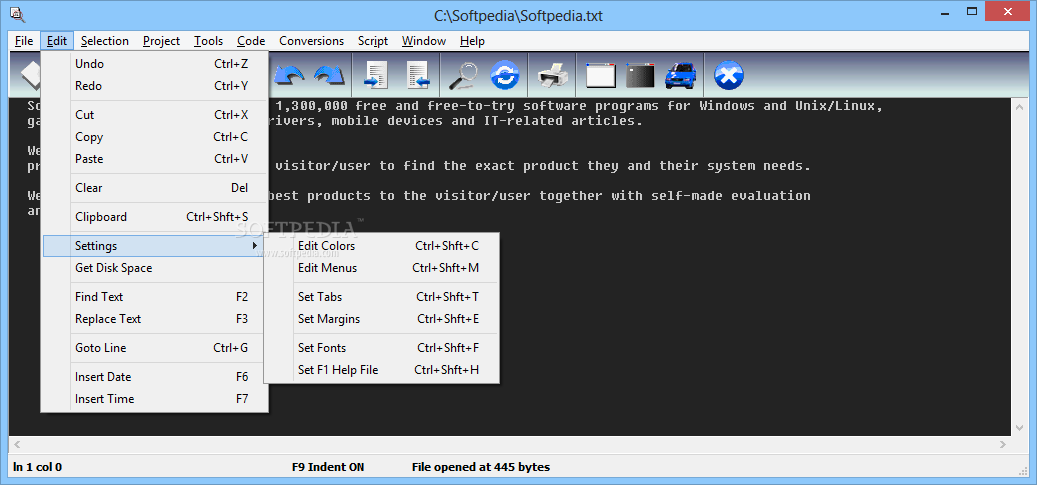This screenshot has height=485, width=1037.
Task: Open search with the magnifying glass icon
Action: 463,75
